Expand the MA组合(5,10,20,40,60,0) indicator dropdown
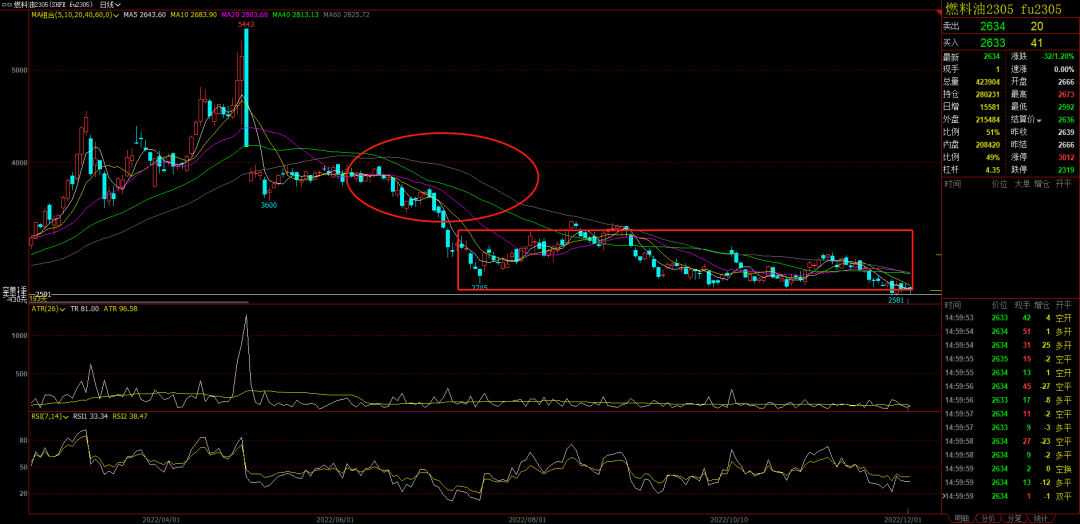1080x524 pixels. click(75, 14)
